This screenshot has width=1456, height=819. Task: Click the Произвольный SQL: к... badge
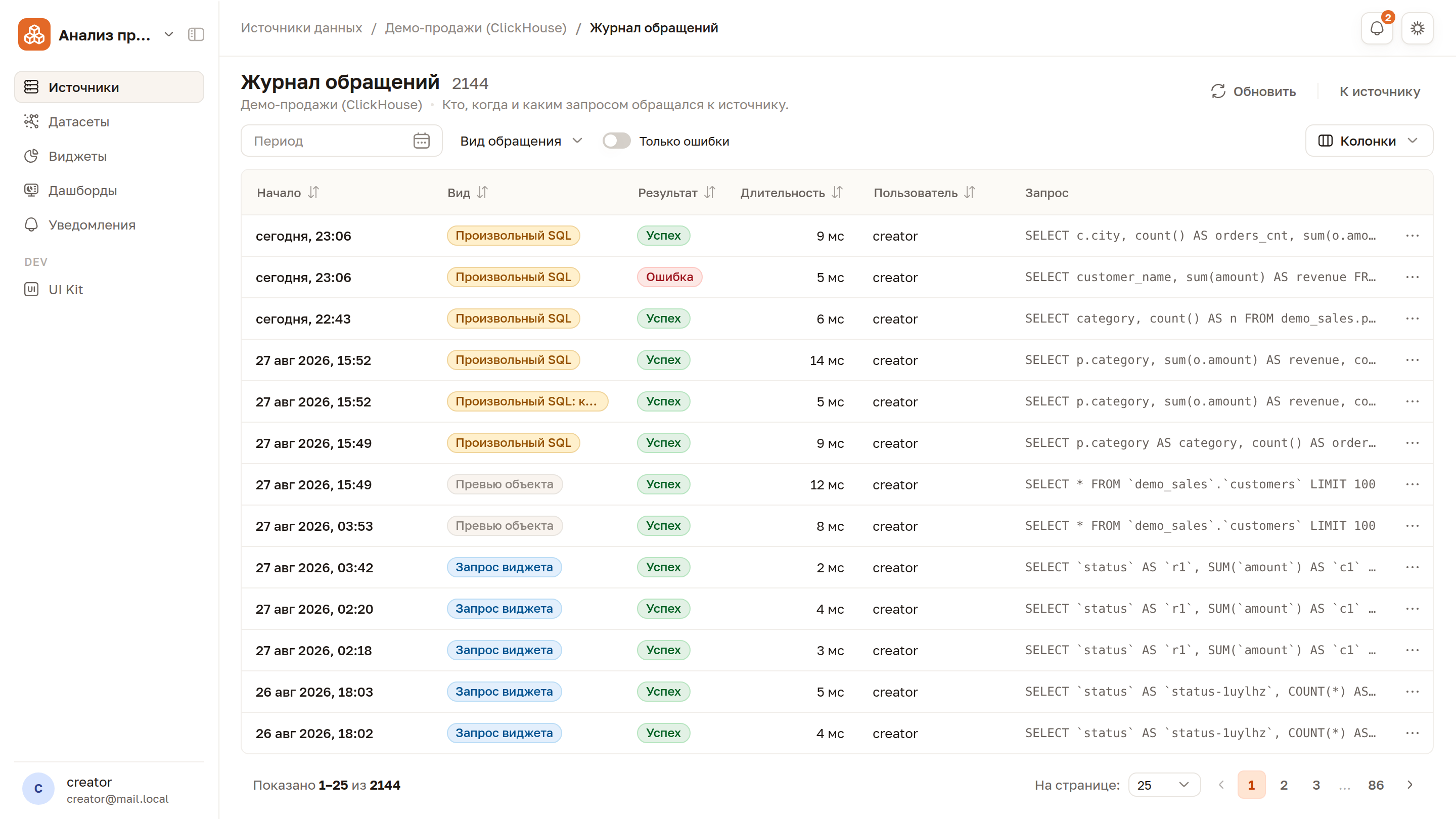(x=527, y=401)
